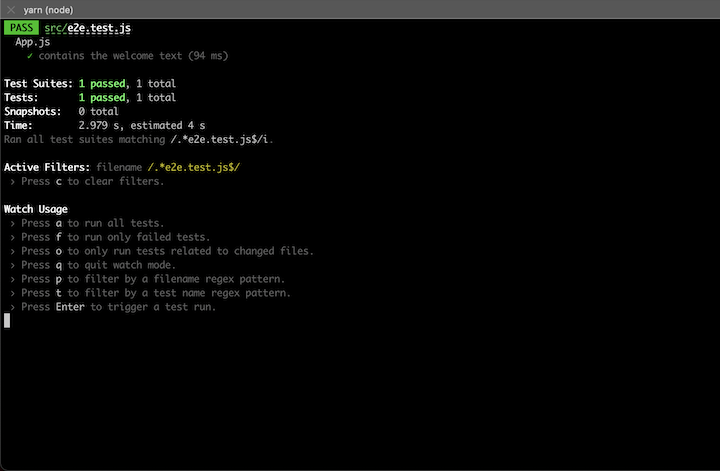Click the chevron before "run all tests"

[12, 224]
